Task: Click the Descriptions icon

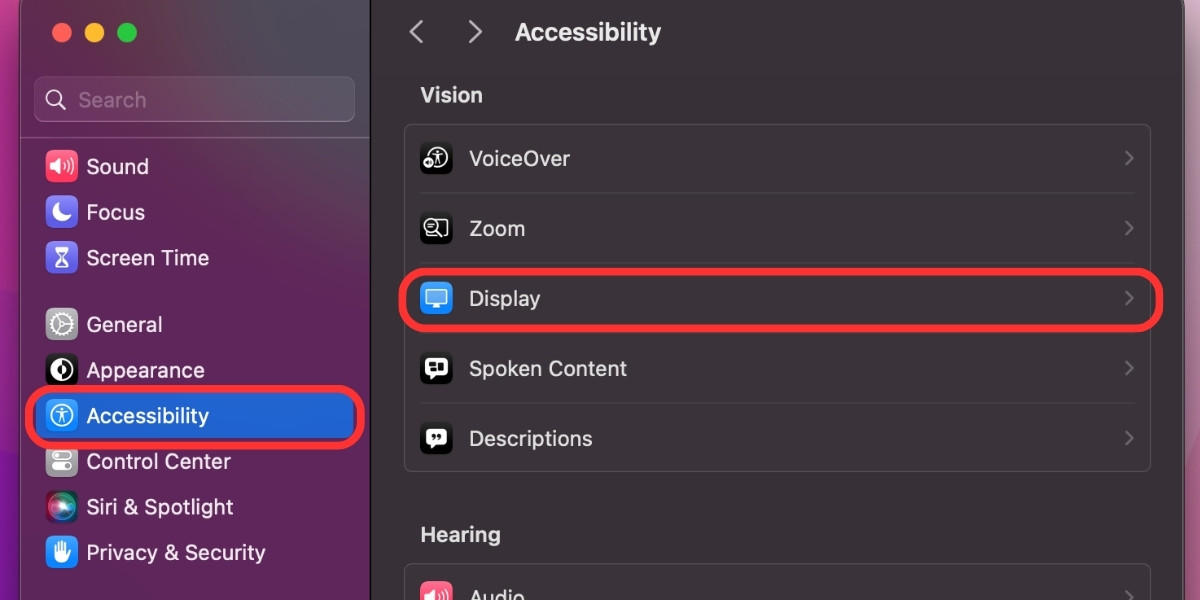Action: point(436,438)
